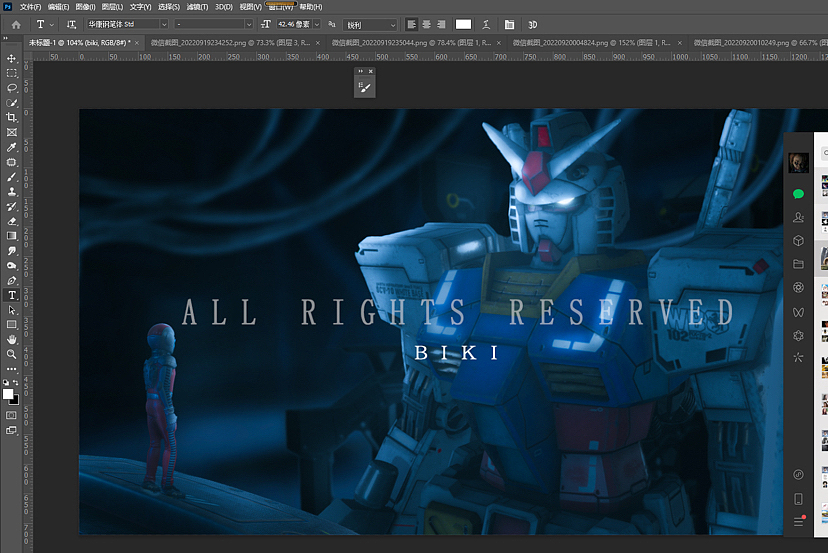Set center text alignment
The image size is (828, 553).
pos(426,24)
